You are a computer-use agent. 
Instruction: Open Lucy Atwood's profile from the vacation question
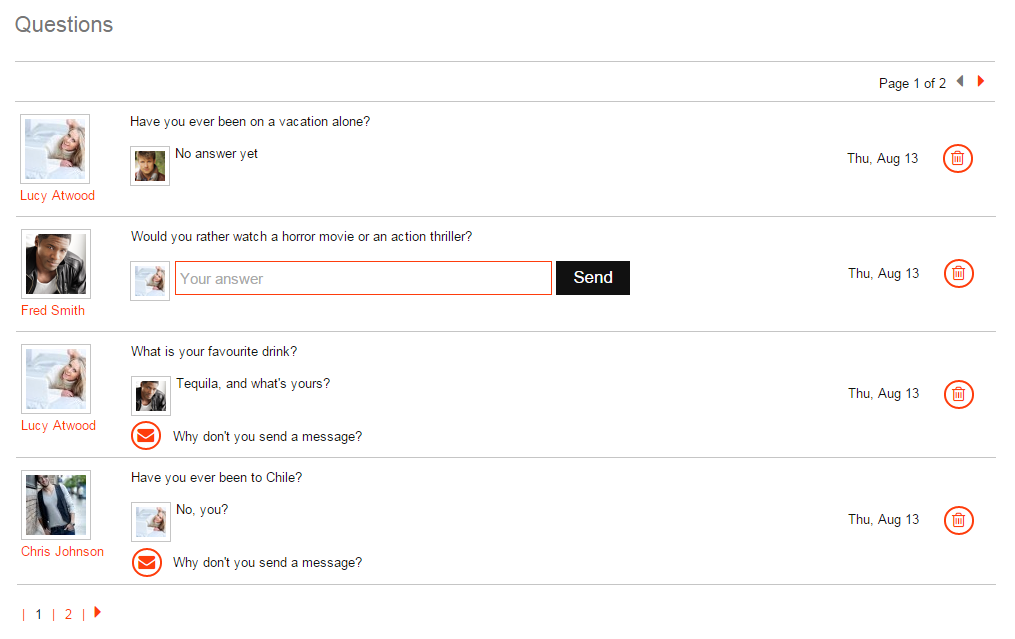[x=58, y=196]
